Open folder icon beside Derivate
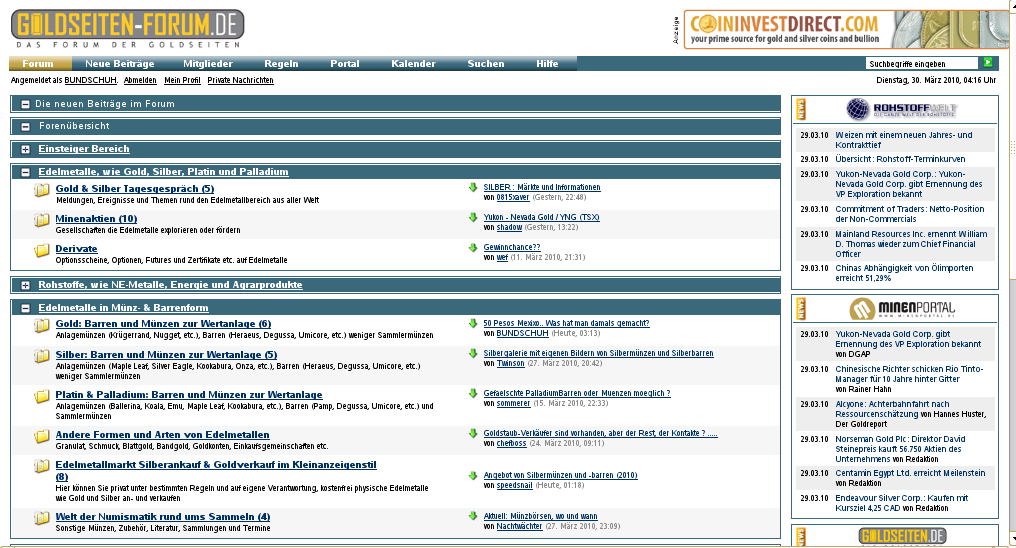 pos(41,249)
